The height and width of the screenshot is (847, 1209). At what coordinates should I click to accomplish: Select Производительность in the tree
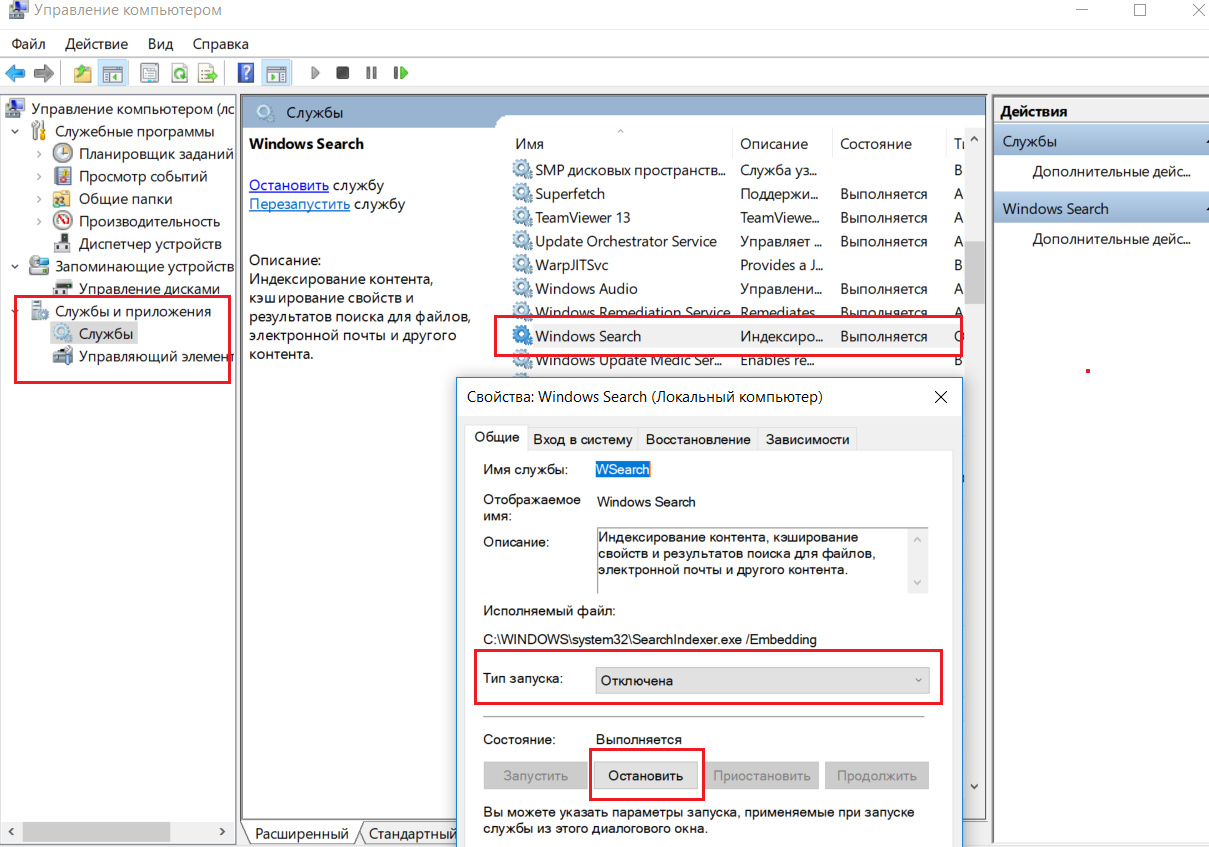click(149, 221)
